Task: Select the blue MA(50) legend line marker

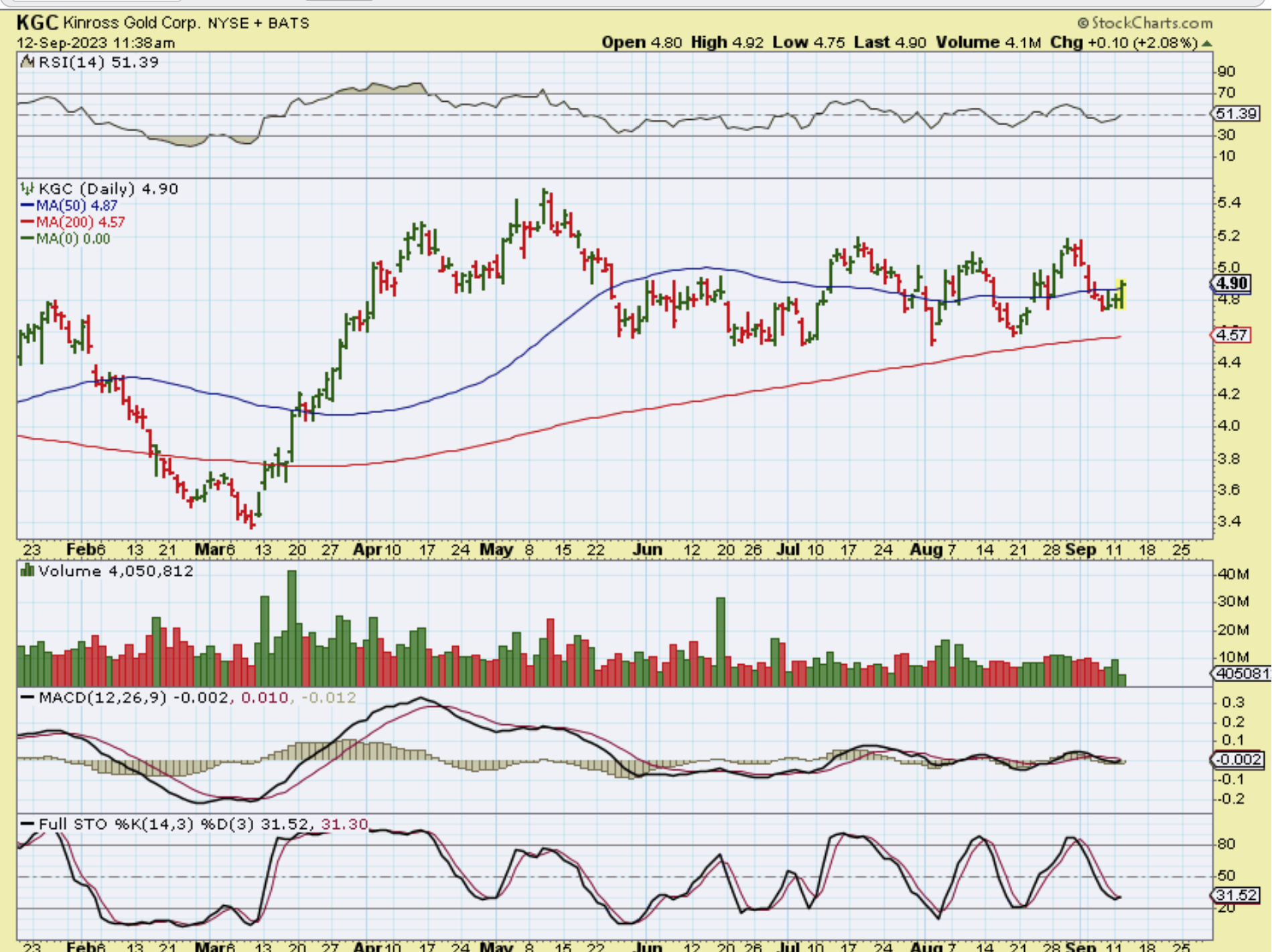Action: coord(27,206)
